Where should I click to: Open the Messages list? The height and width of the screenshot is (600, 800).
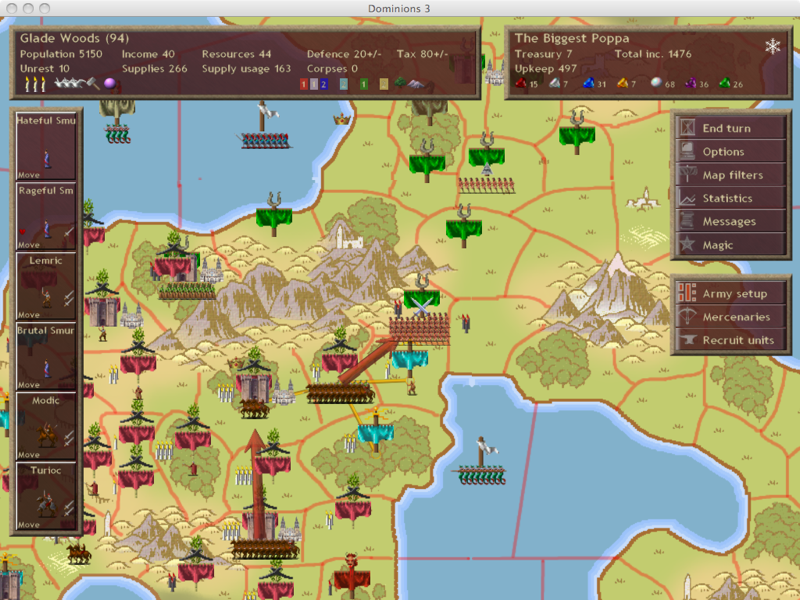click(x=731, y=221)
